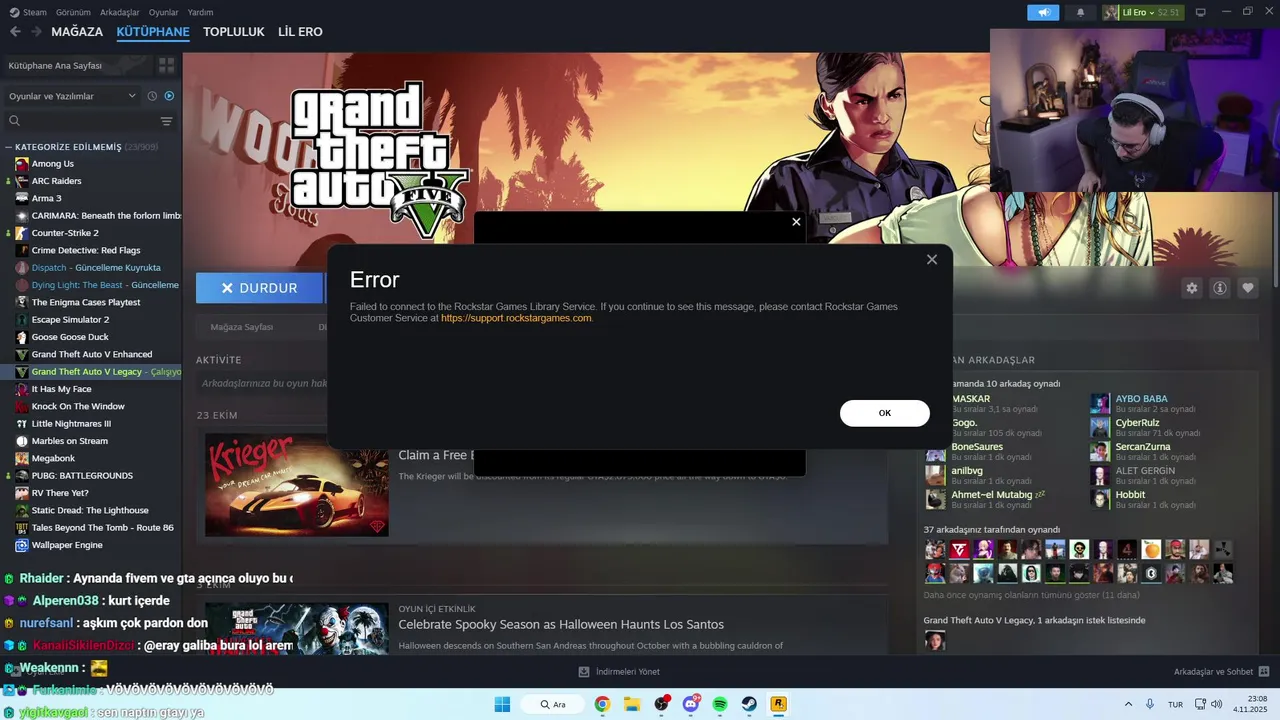Screen dimensions: 1280x720
Task: Go to Kütüphane Ana Sayfası
Action: (76, 65)
